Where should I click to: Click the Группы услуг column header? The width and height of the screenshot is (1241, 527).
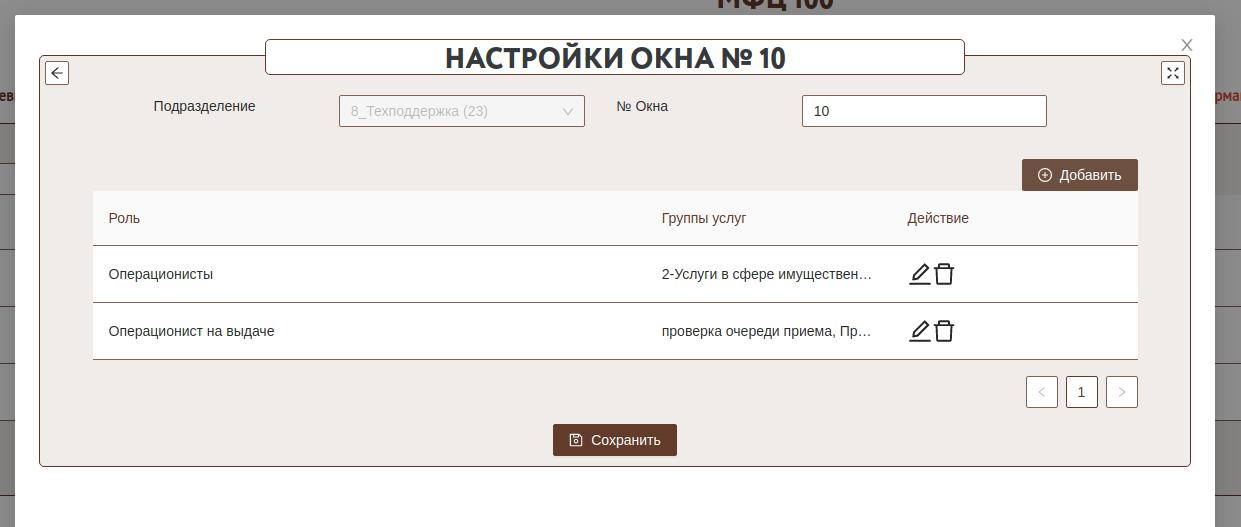pos(703,218)
